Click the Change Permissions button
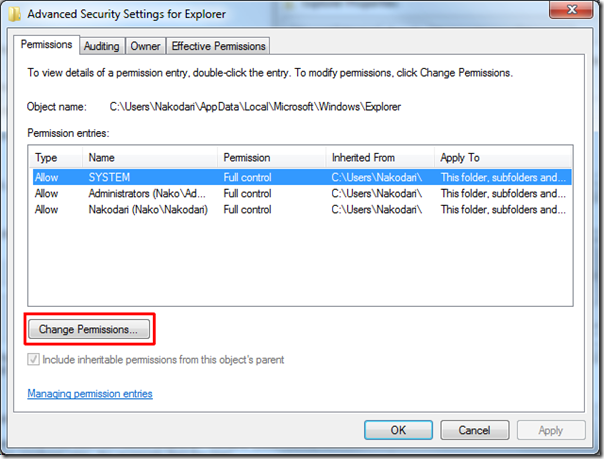The height and width of the screenshot is (459, 604). pyautogui.click(x=90, y=328)
